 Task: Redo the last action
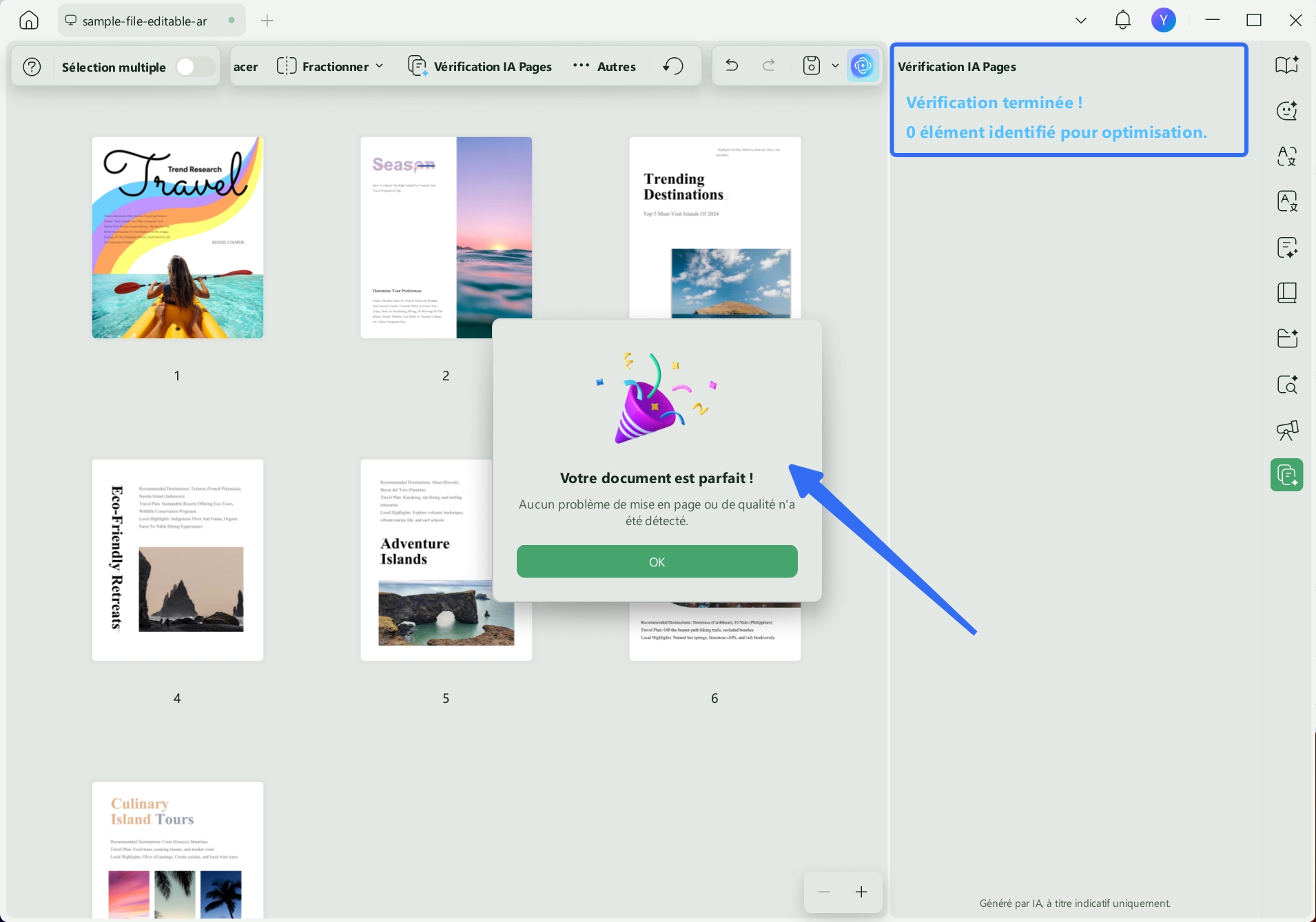point(769,66)
